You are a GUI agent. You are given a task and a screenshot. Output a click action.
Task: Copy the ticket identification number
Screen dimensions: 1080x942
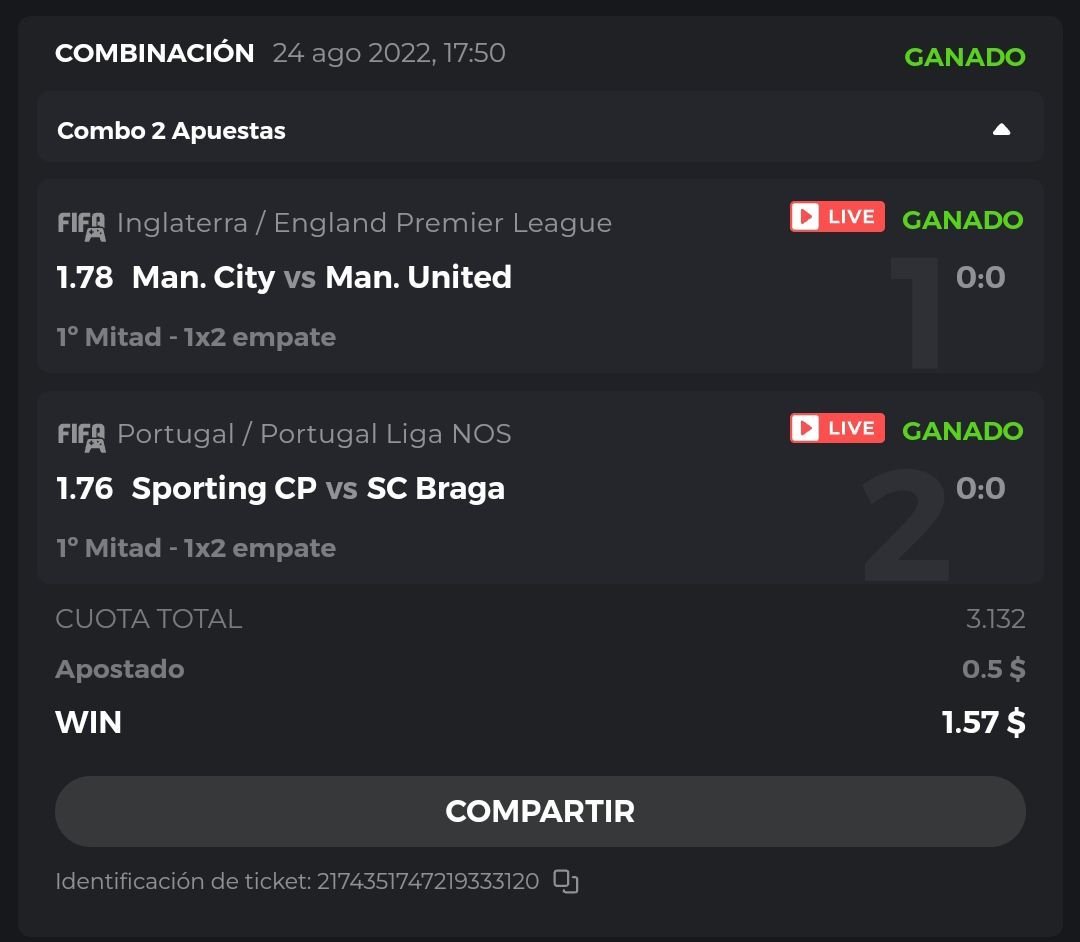[566, 881]
